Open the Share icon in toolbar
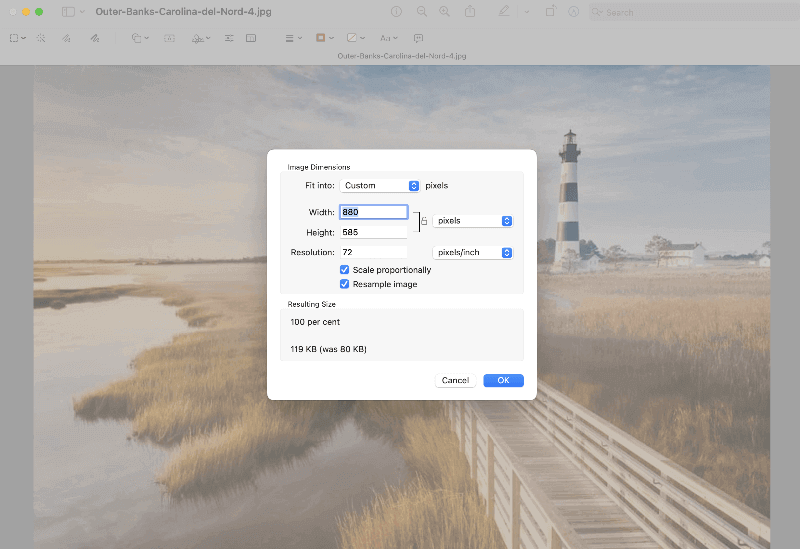800x549 pixels. pyautogui.click(x=470, y=12)
